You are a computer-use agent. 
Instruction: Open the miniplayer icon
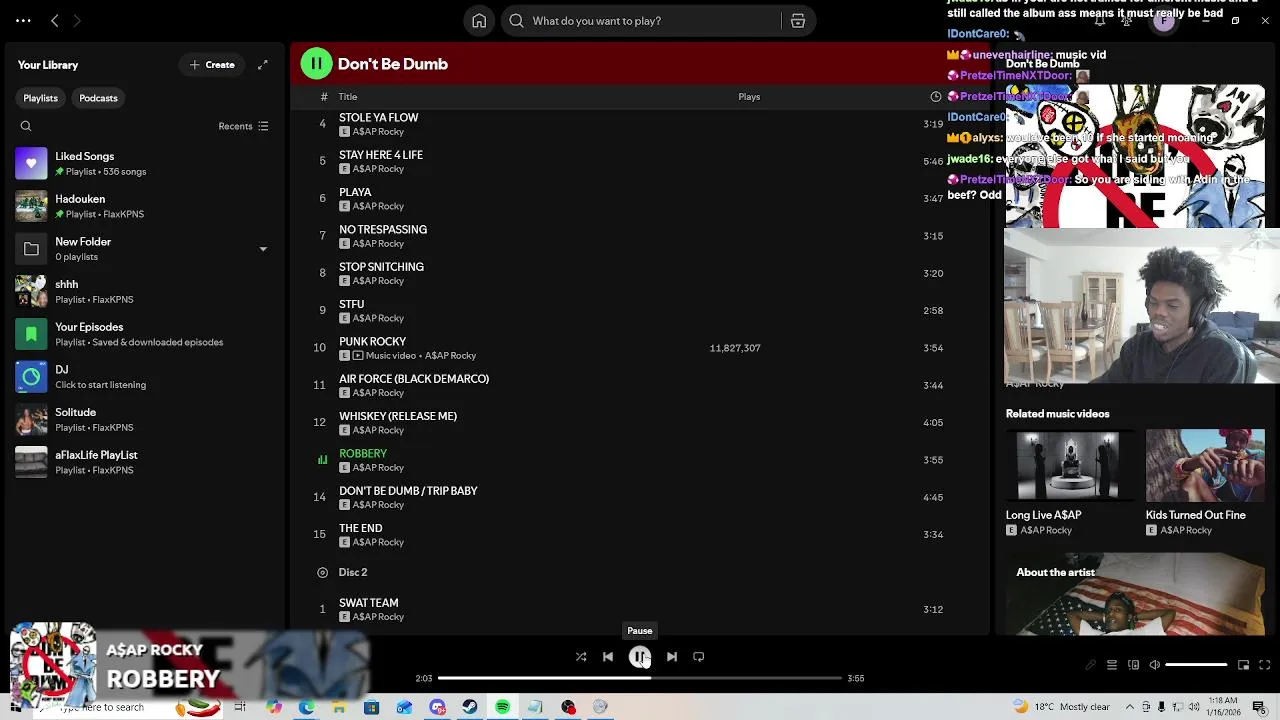tap(1243, 665)
